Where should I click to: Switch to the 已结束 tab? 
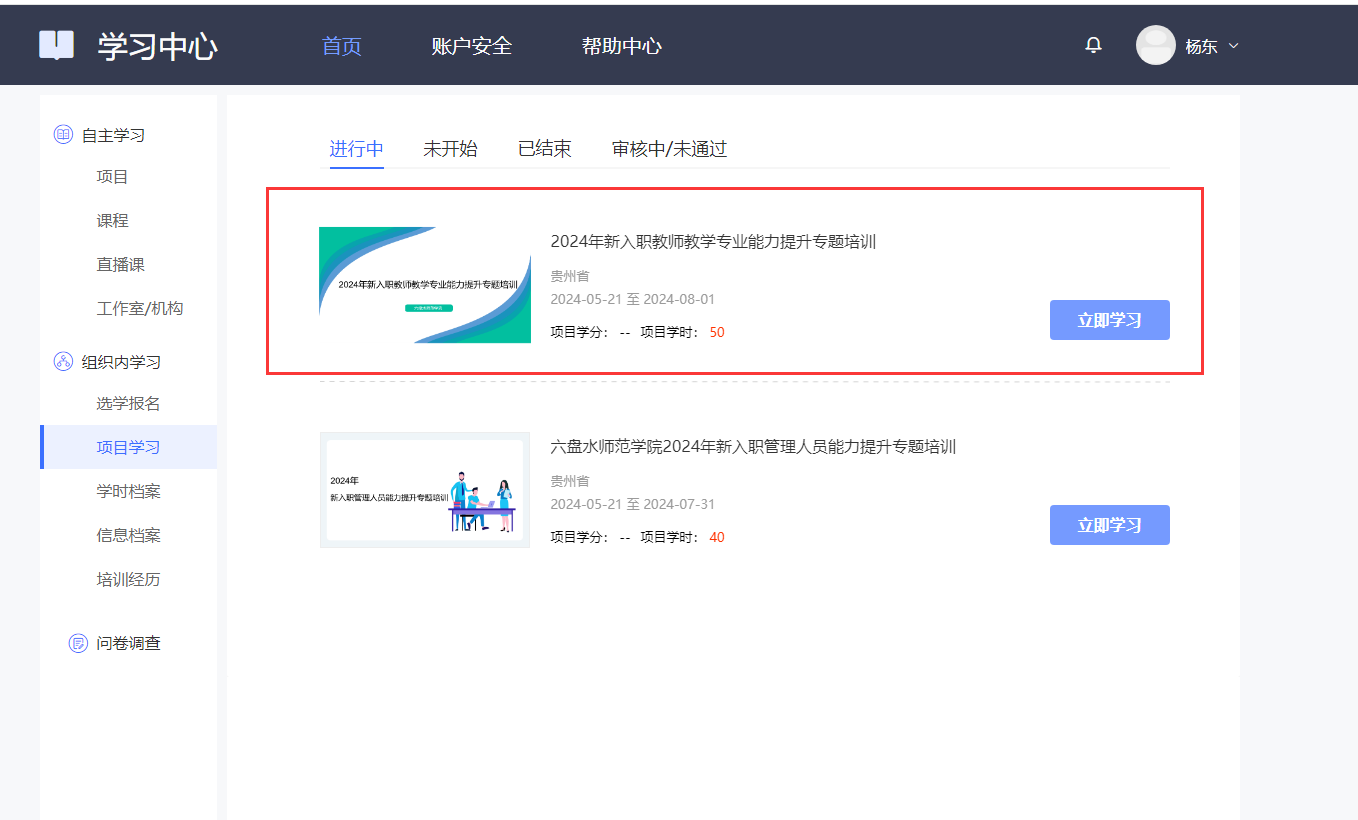click(544, 149)
